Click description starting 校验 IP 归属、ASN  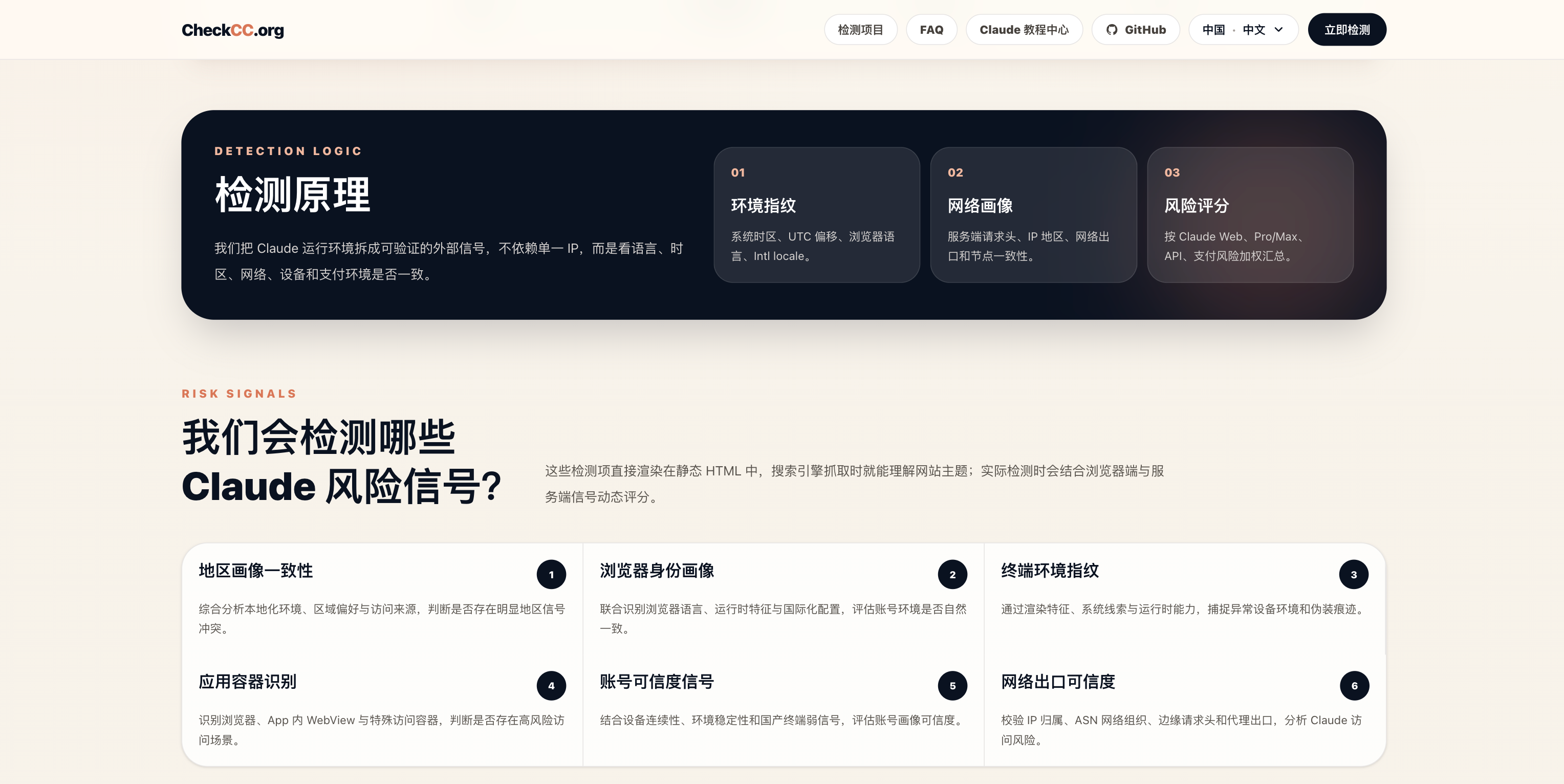pos(1182,729)
